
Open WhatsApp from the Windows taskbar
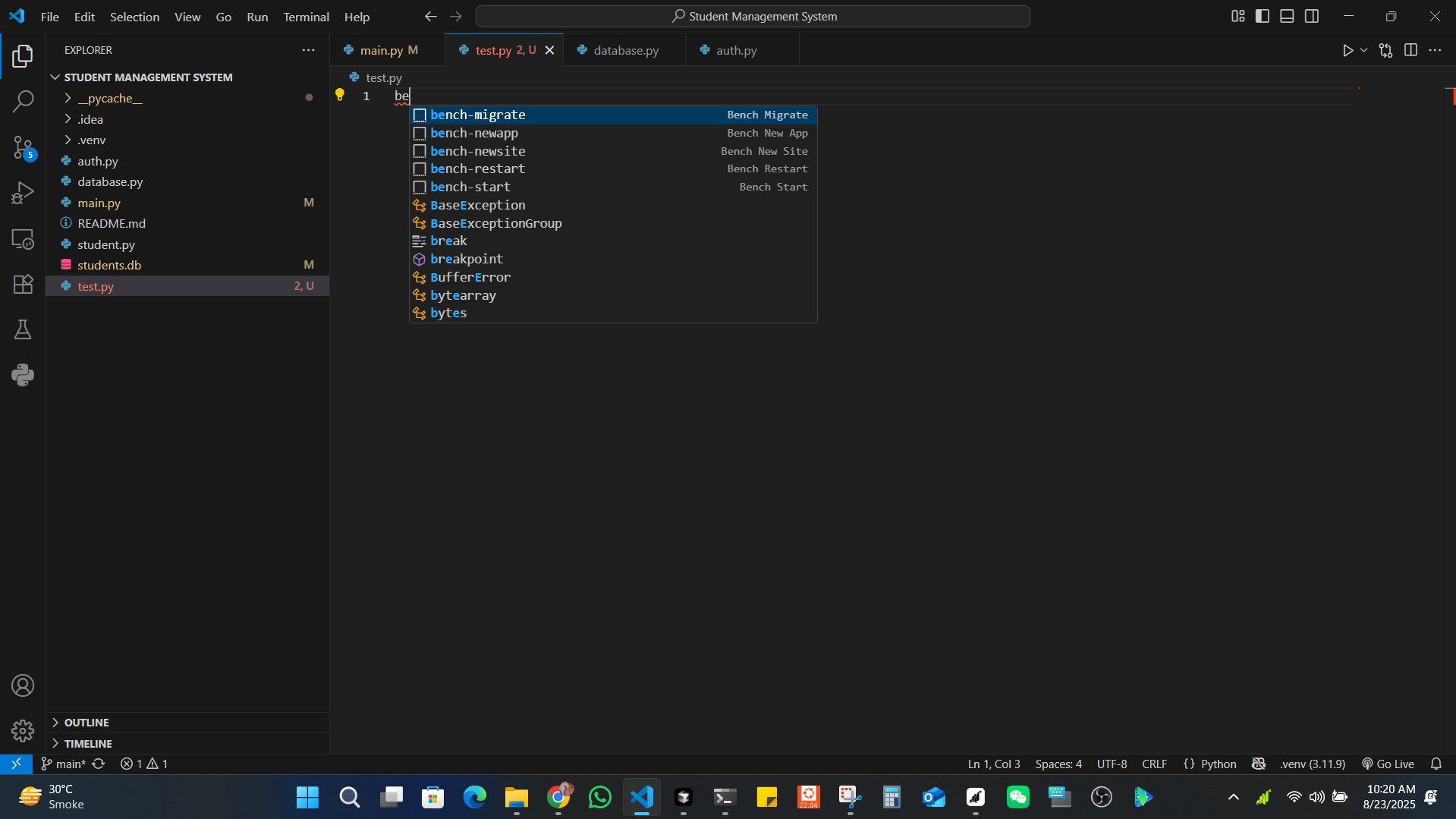[x=599, y=797]
